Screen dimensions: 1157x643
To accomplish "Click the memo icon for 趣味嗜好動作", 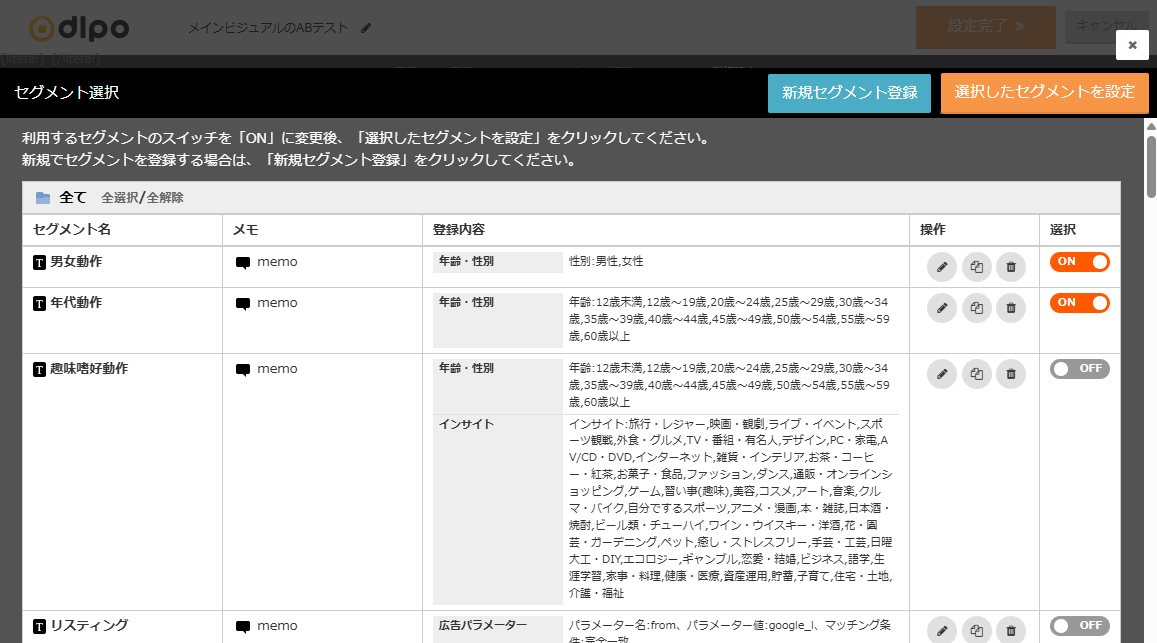I will click(x=243, y=369).
